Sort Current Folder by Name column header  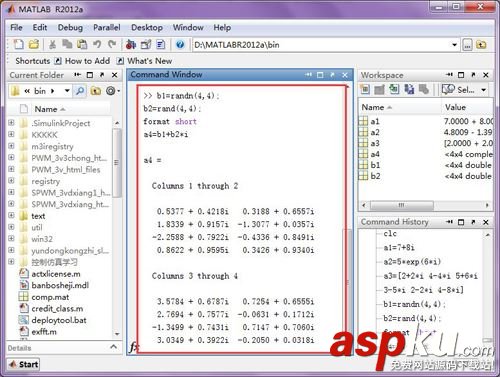tap(50, 109)
